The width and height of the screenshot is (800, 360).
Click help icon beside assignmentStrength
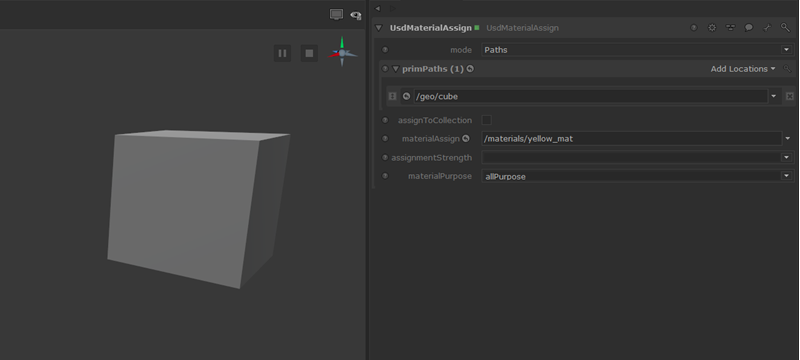[385, 158]
